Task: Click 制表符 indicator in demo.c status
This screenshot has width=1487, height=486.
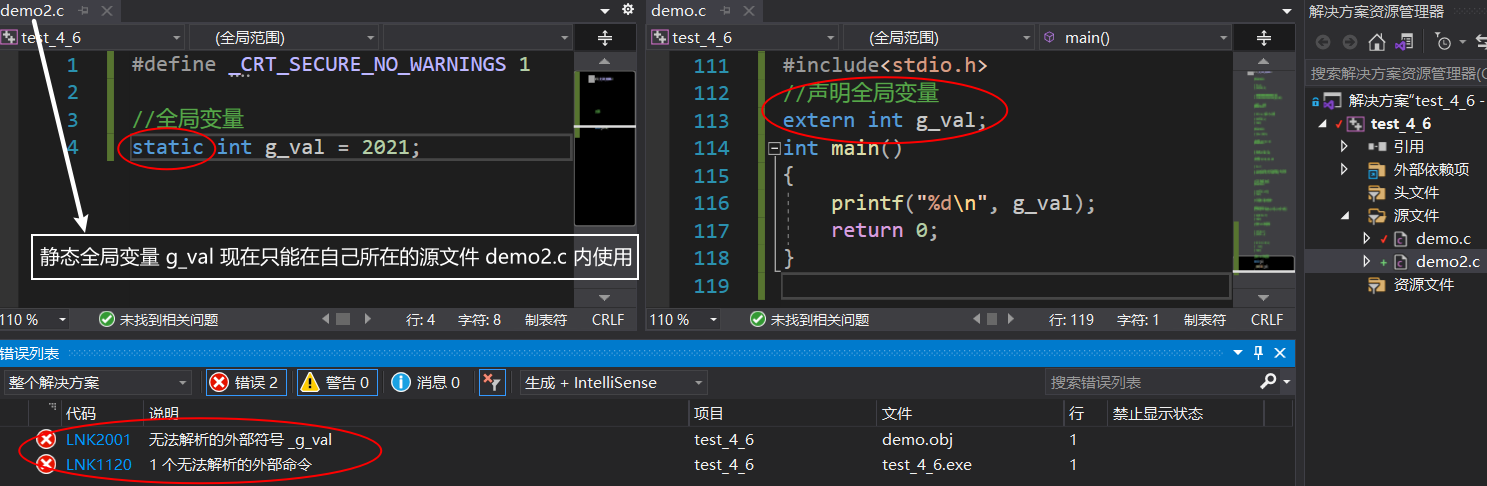Action: tap(1205, 320)
